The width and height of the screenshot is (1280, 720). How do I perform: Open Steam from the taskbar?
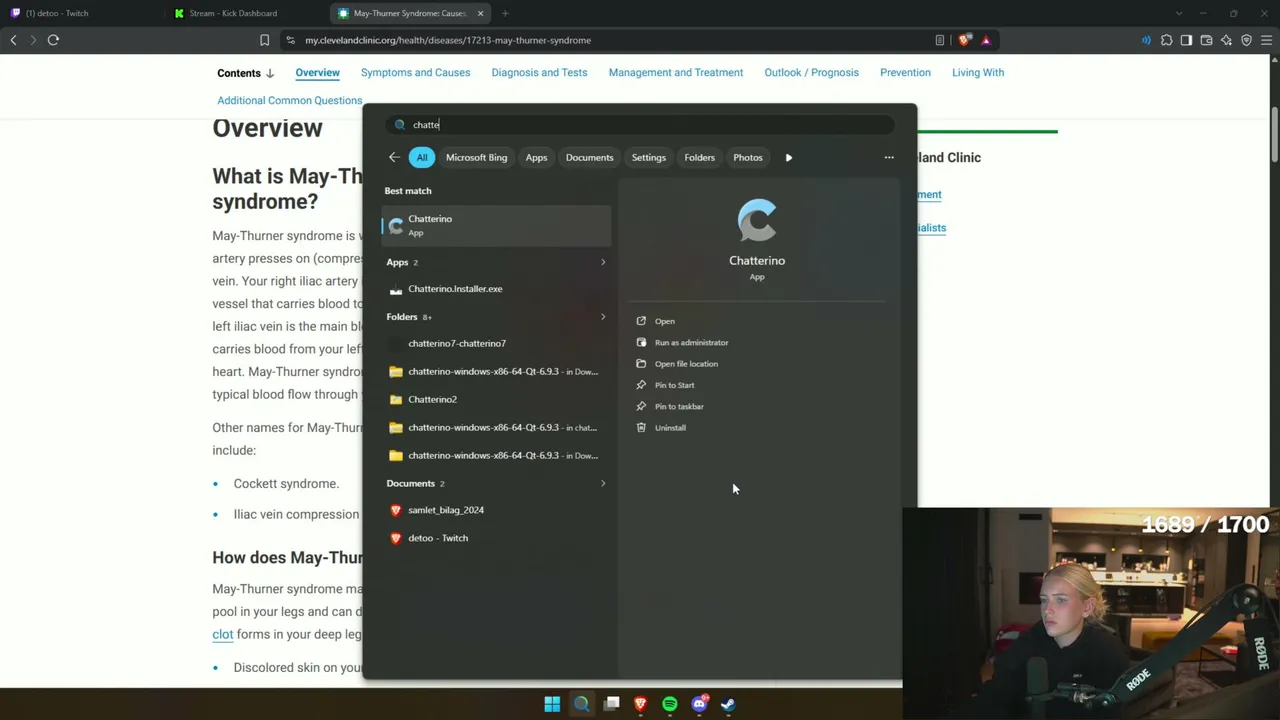[728, 704]
